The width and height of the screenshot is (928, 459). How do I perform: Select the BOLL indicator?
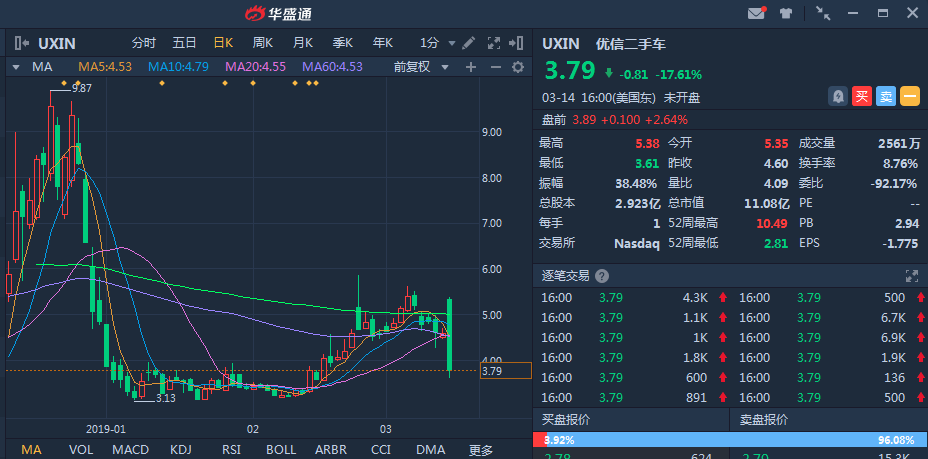tap(281, 450)
